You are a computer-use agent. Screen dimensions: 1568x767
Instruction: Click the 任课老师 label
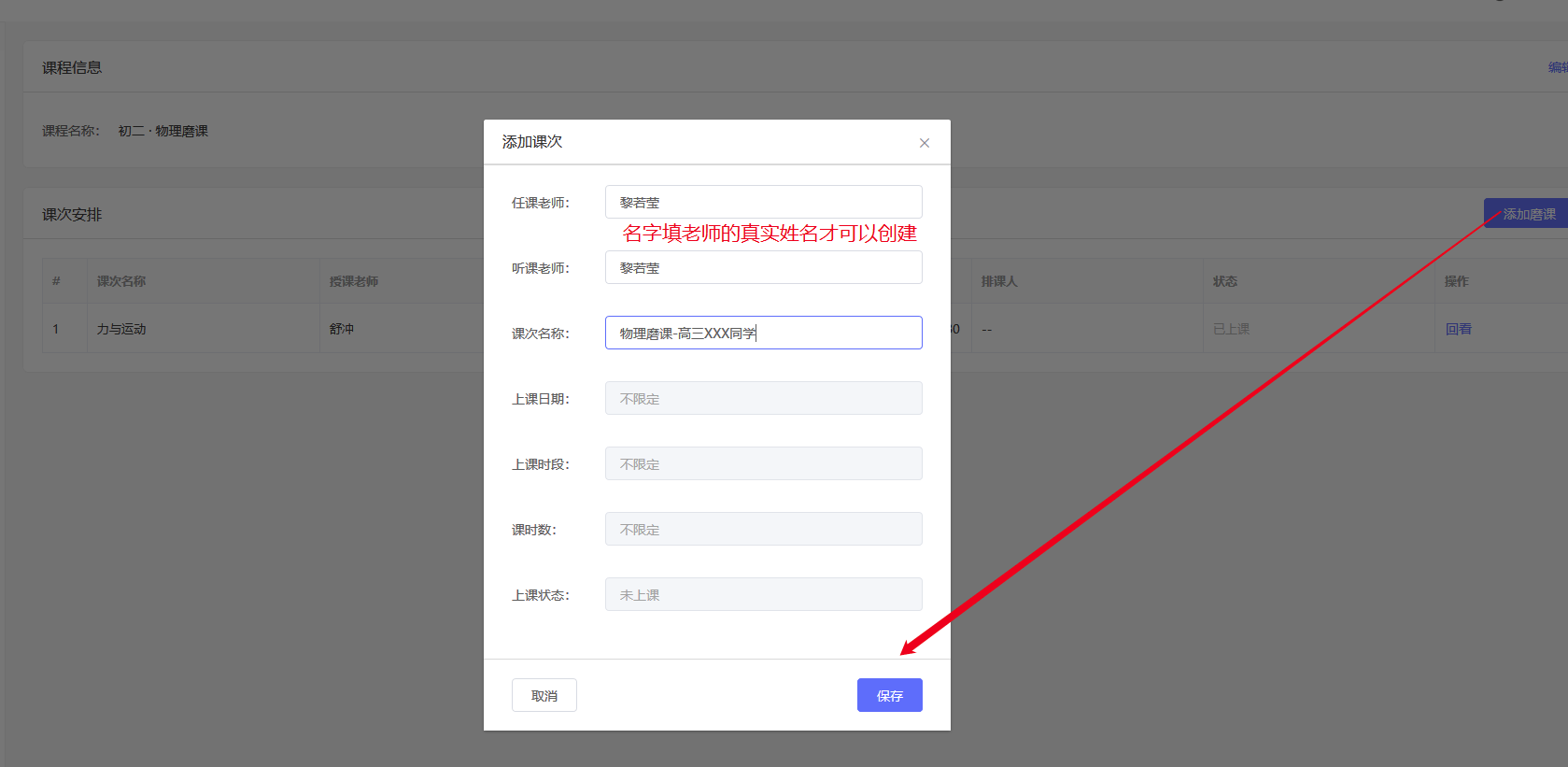tap(541, 203)
